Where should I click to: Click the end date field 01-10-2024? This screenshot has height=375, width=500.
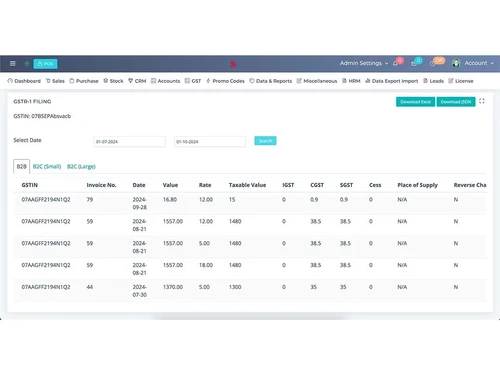[210, 142]
